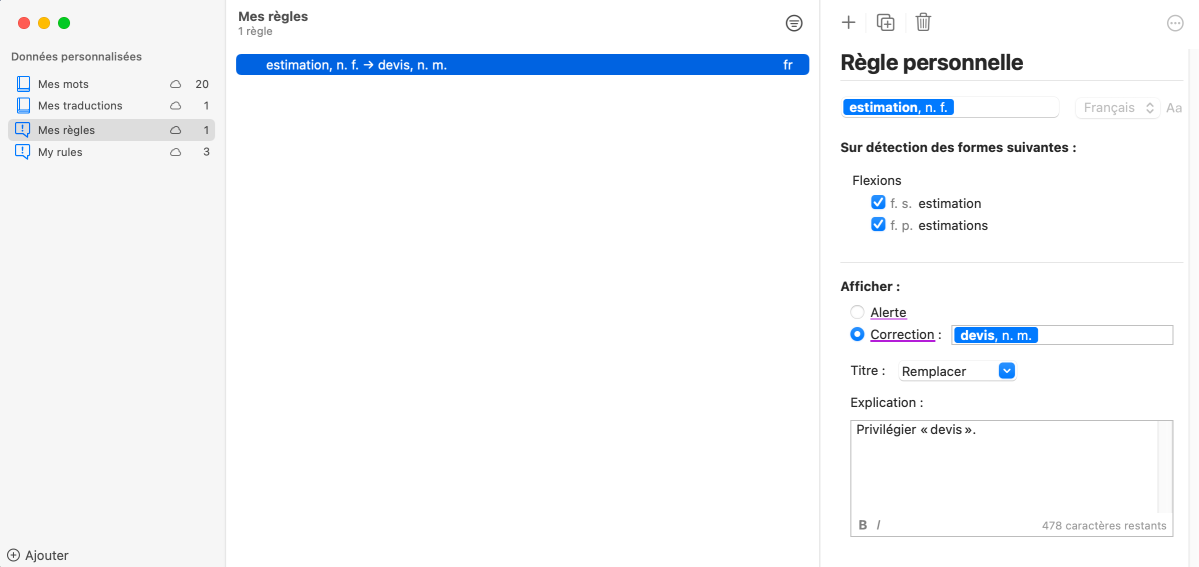Click the Ajouter button
Image resolution: width=1199 pixels, height=567 pixels.
(37, 556)
